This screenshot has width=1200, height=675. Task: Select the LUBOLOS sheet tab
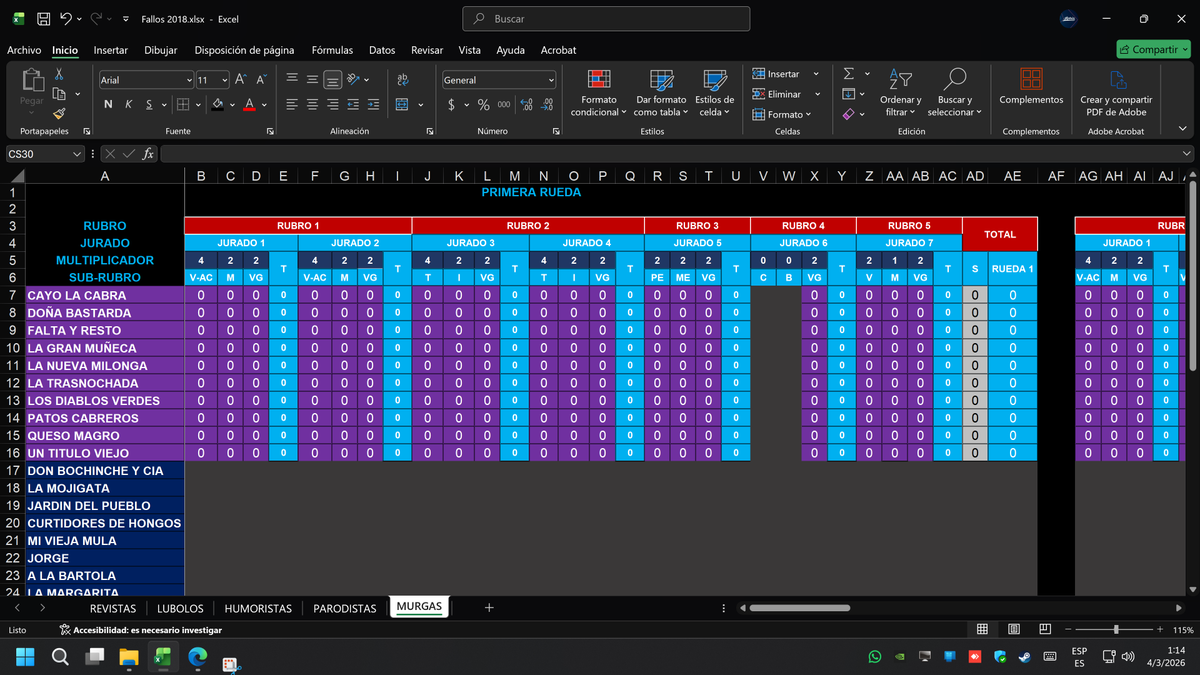pos(180,608)
